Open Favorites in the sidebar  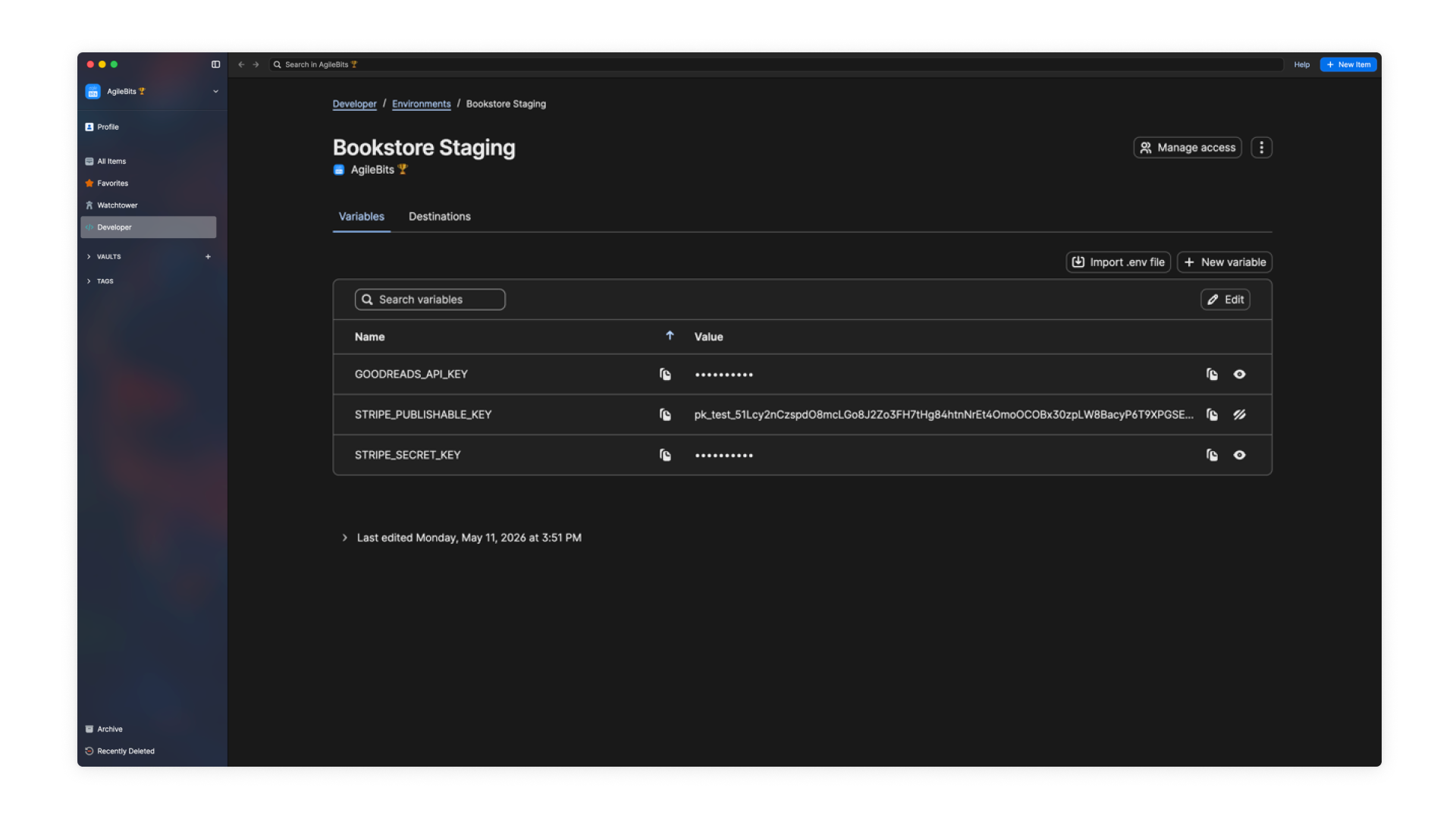[148, 184]
